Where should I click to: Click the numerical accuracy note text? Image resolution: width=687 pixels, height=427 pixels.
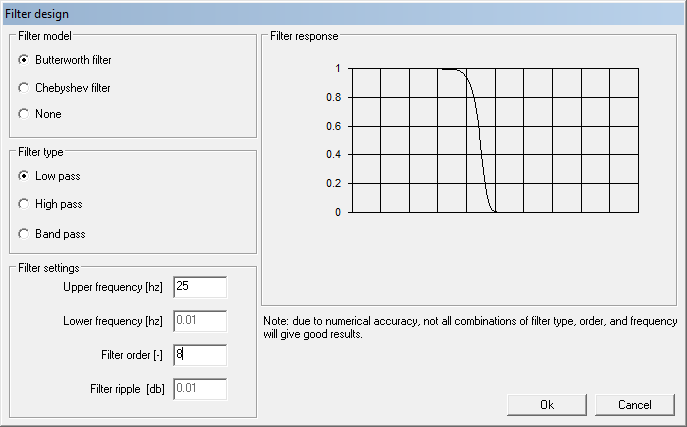tap(470, 328)
